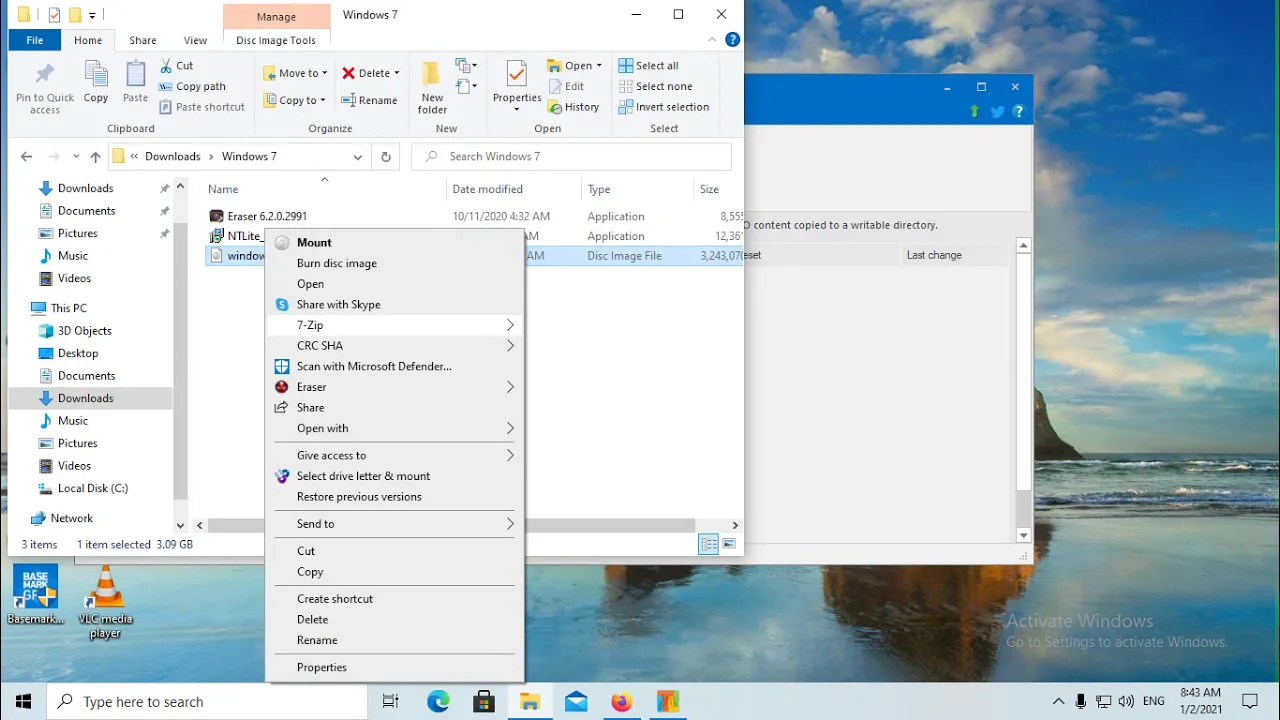Click Select all in ribbon
The height and width of the screenshot is (720, 1280).
tap(648, 66)
